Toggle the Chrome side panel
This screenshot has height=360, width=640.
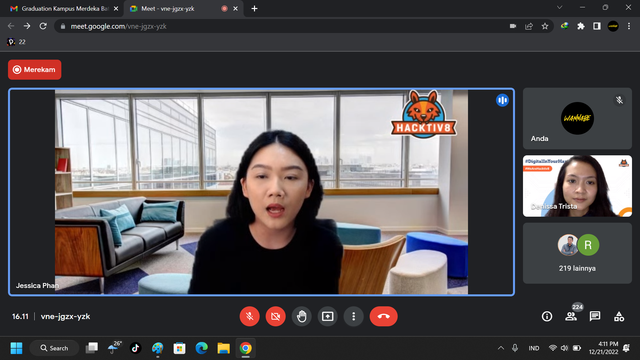[x=597, y=26]
